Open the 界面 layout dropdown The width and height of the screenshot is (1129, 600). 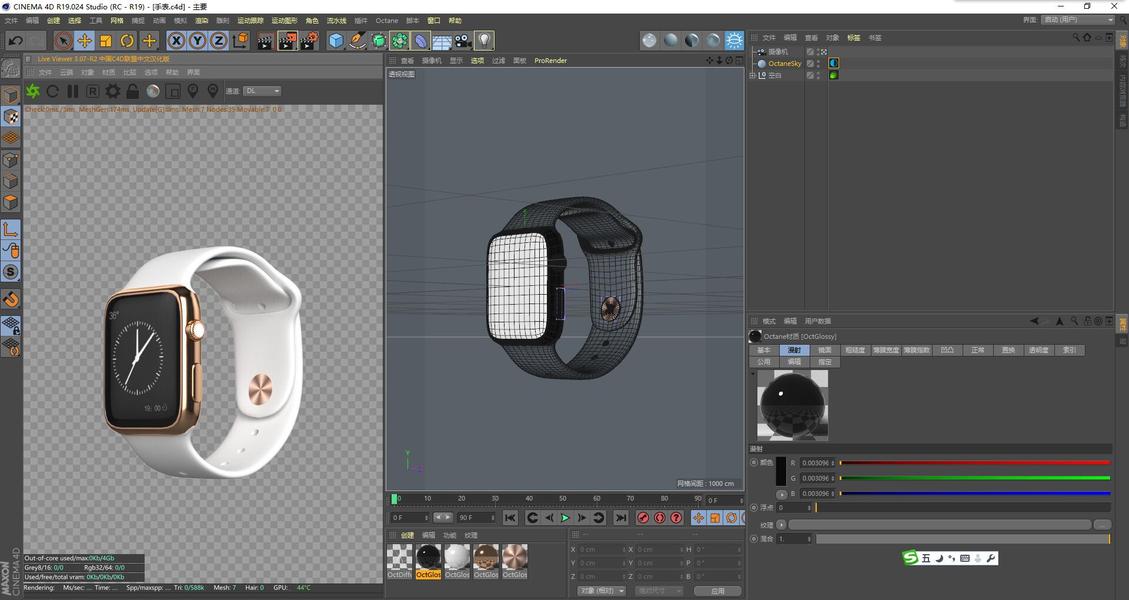tap(1077, 19)
